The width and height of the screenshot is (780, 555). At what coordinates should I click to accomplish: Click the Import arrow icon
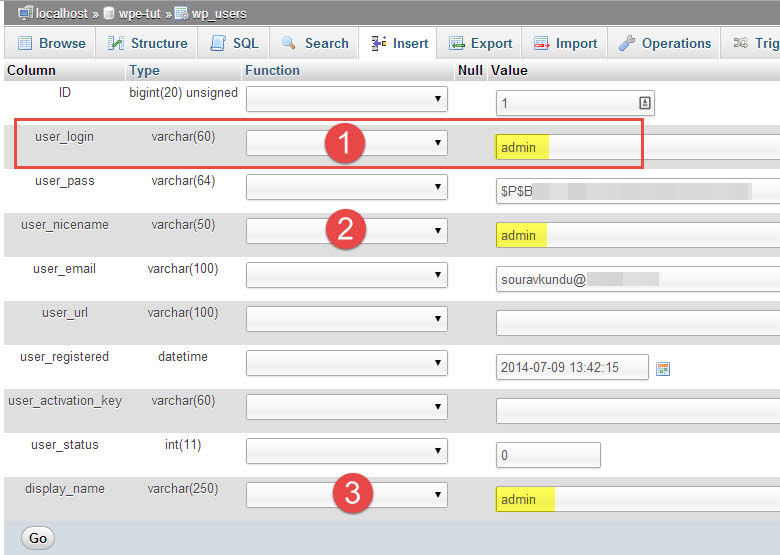pyautogui.click(x=541, y=43)
